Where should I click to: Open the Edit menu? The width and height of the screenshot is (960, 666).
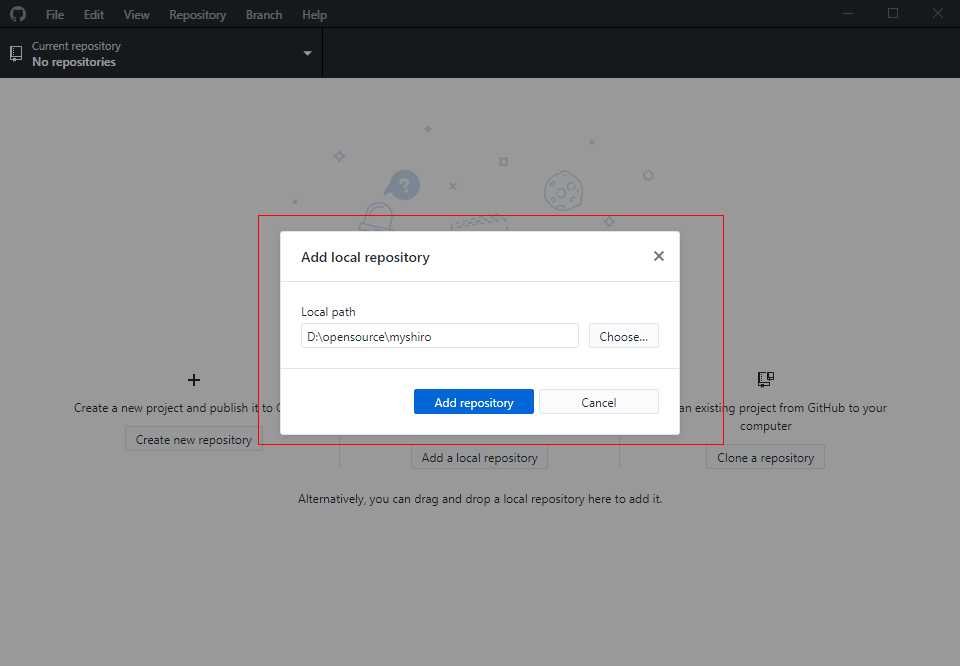coord(94,15)
